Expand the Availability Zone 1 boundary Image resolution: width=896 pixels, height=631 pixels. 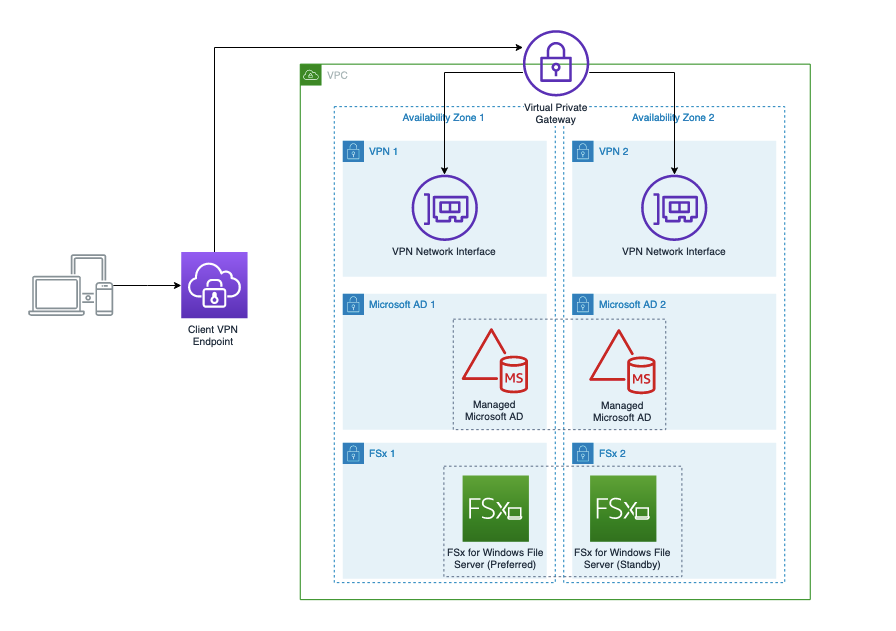(443, 117)
